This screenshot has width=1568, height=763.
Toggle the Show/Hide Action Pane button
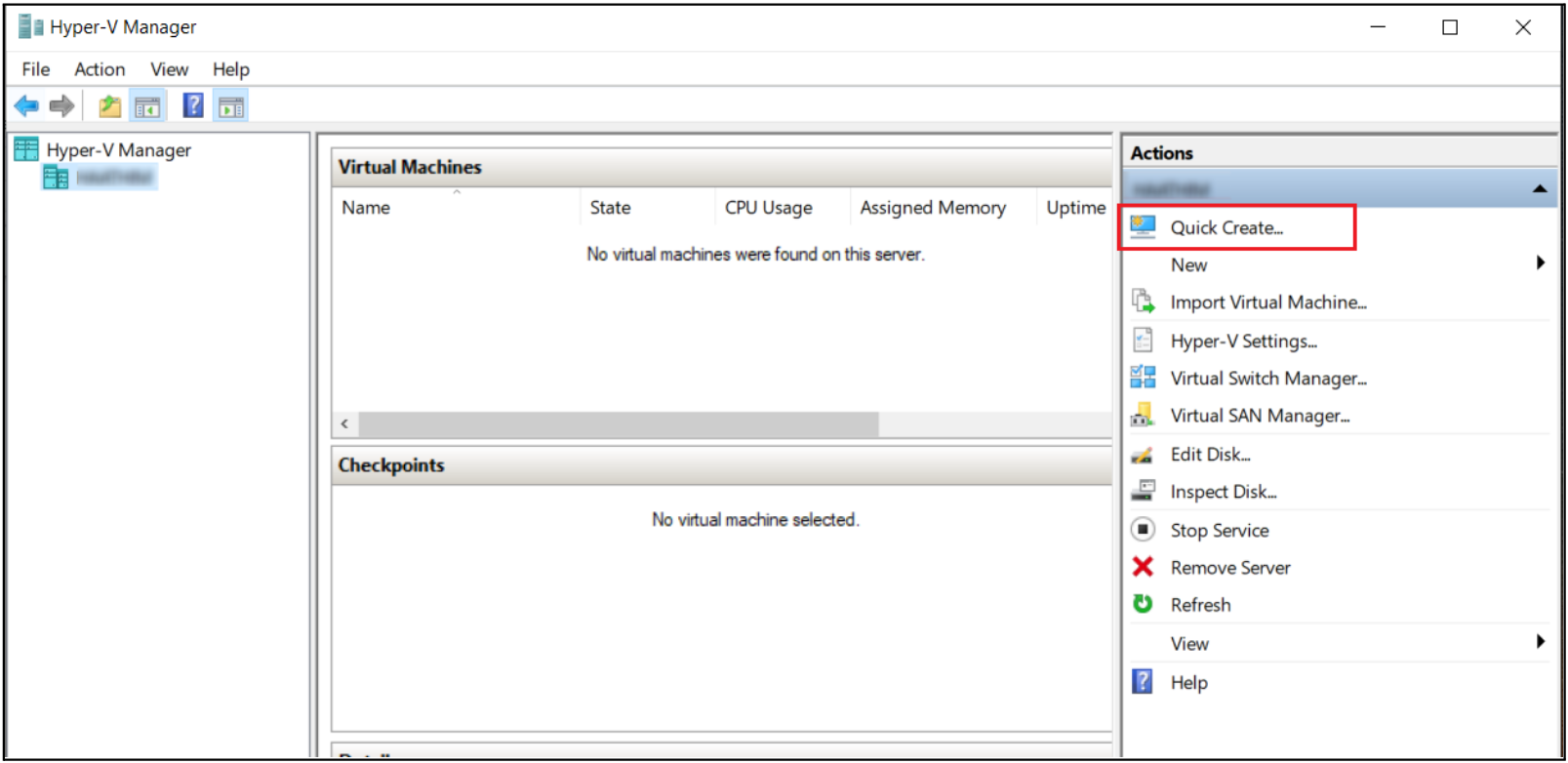pos(231,105)
